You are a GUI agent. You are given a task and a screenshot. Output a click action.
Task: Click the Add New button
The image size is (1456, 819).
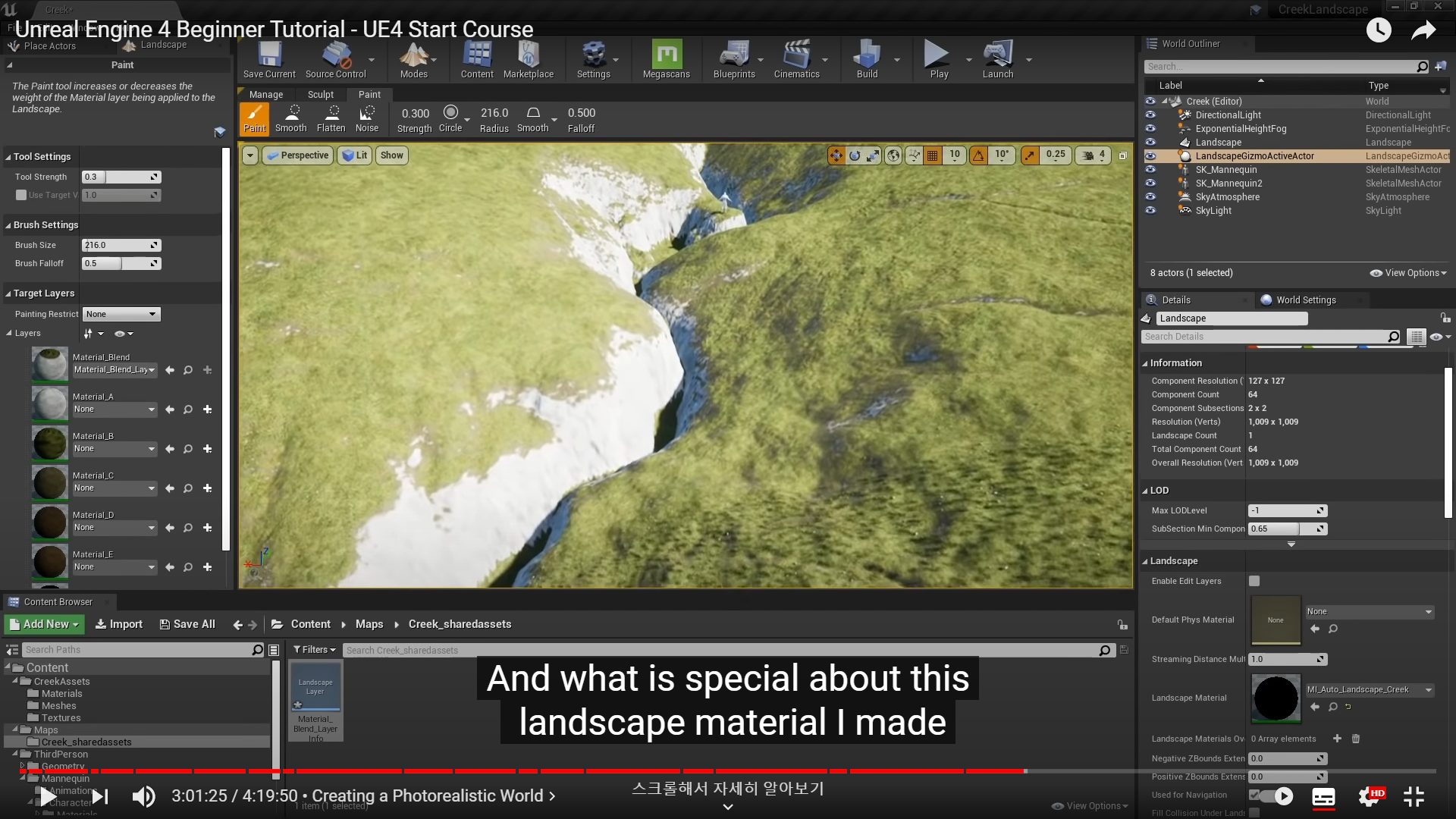(x=44, y=624)
